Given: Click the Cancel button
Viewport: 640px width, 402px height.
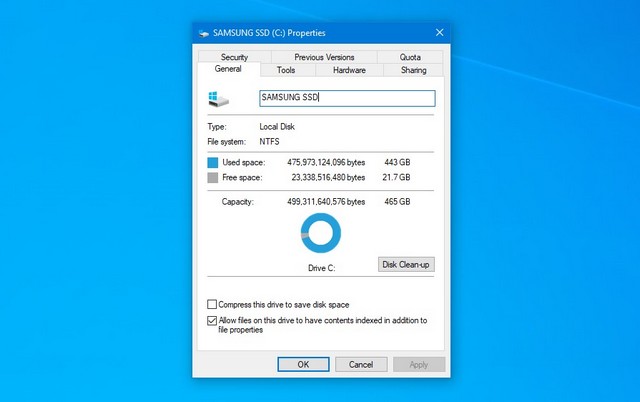Looking at the screenshot, I should coord(361,364).
